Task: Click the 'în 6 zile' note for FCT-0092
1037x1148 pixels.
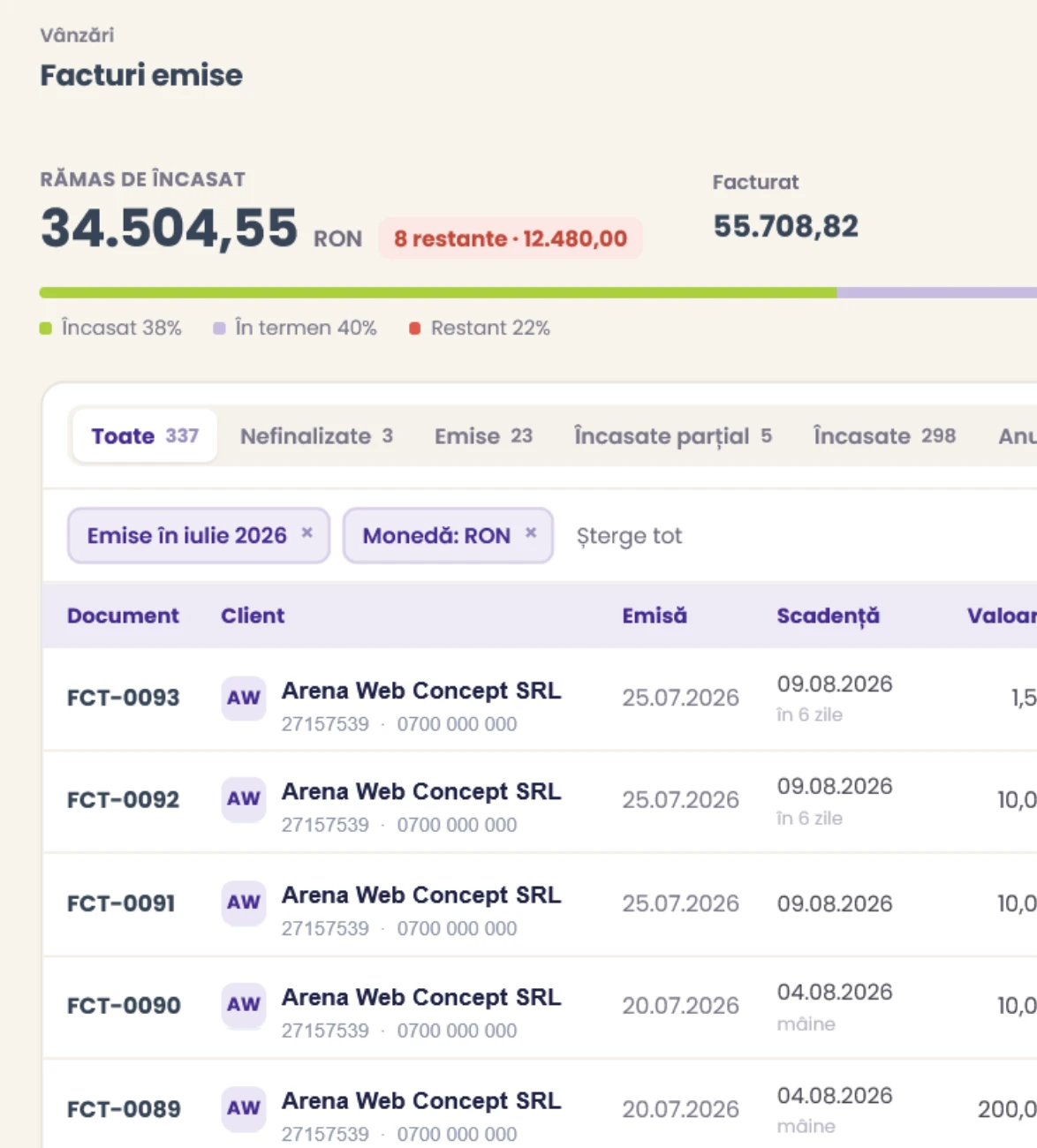Action: [809, 818]
